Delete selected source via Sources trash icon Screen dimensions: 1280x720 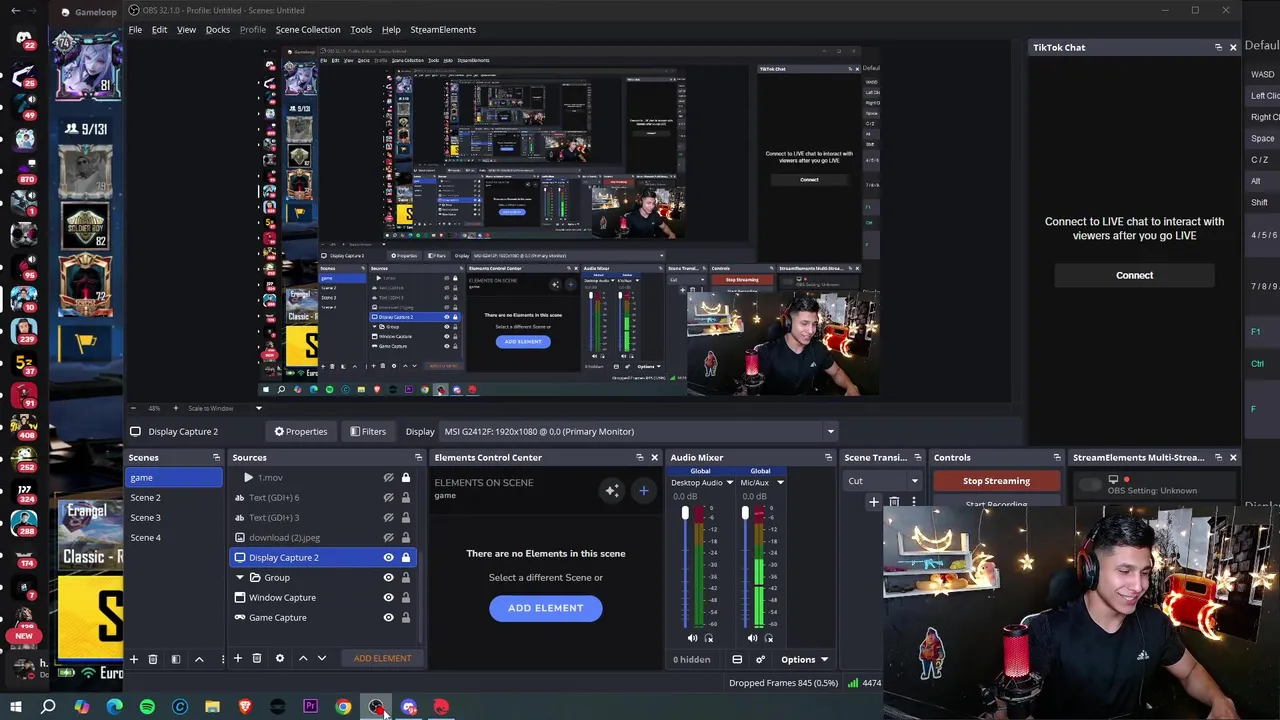click(x=257, y=658)
